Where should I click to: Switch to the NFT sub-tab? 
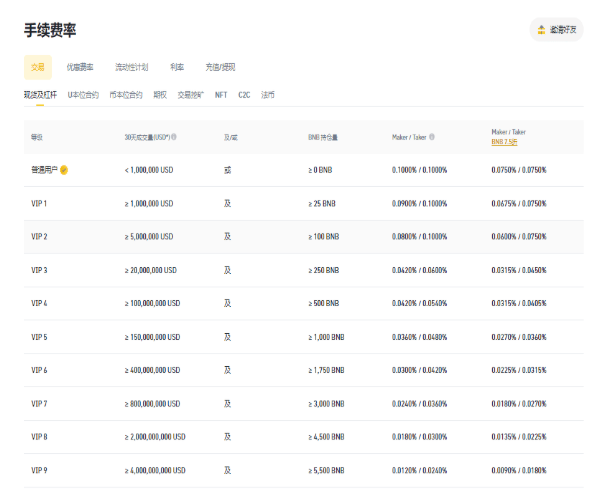pos(221,95)
